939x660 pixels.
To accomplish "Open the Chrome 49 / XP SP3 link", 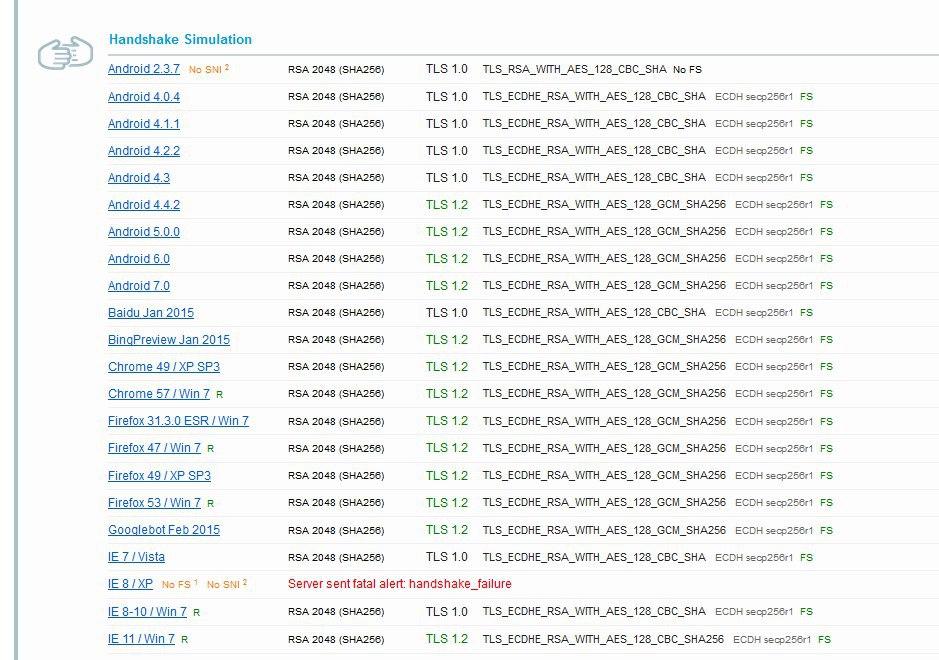I will coord(164,366).
